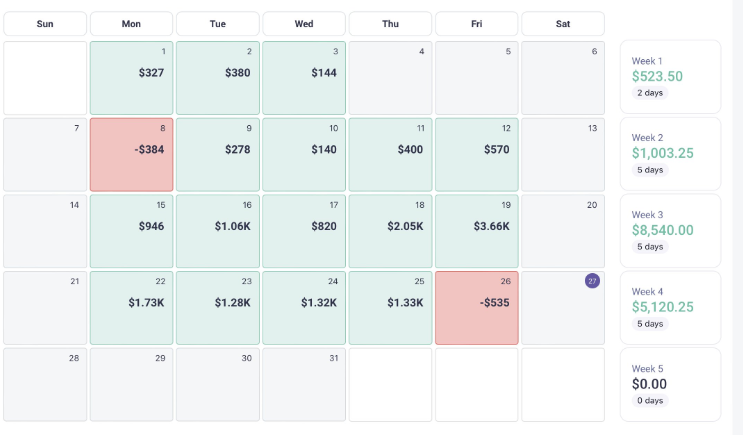Select the day 19 cell with $3.66K
Screen dimensions: 743x435
pos(477,231)
